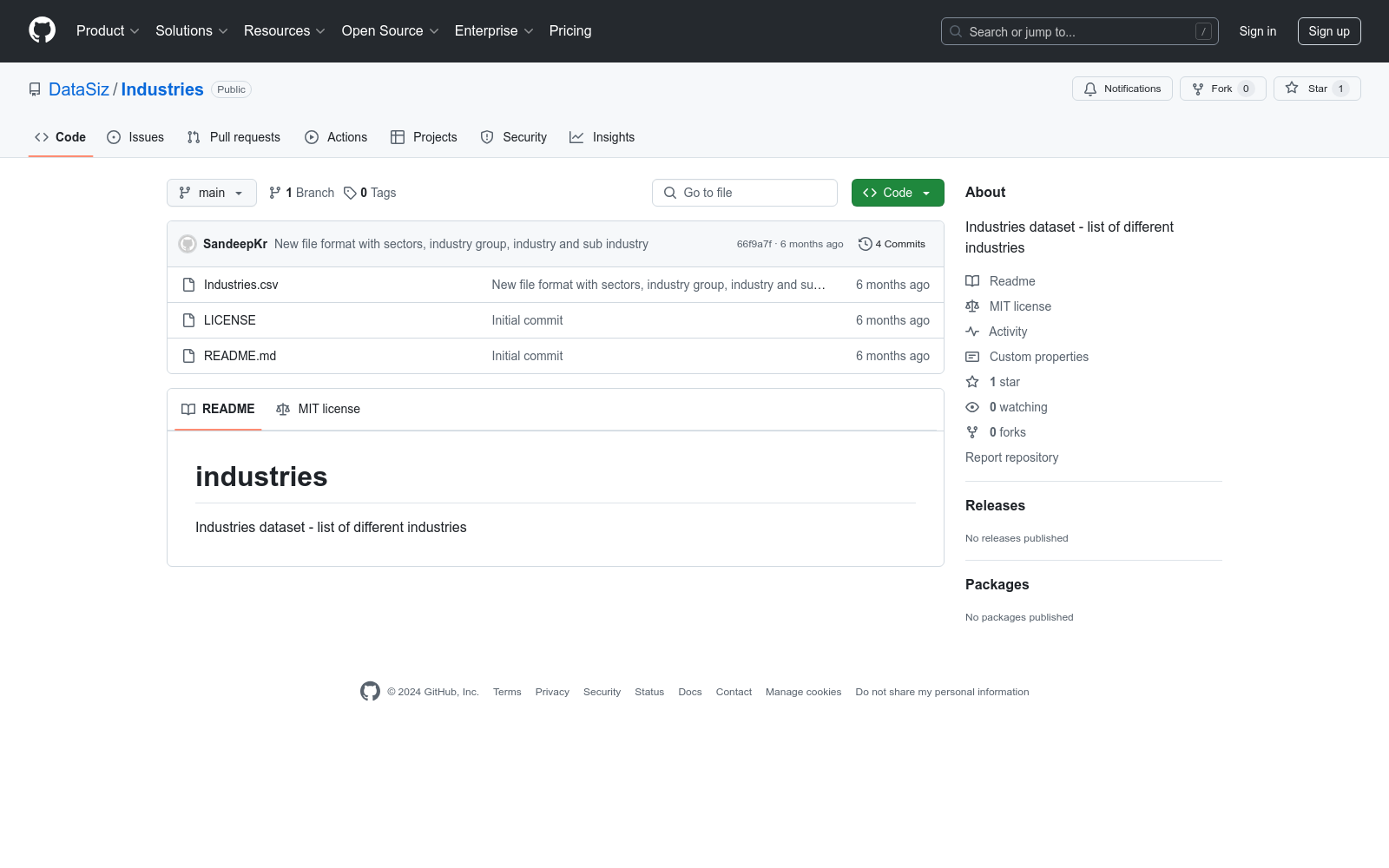Open the DataSiz owner link
Image resolution: width=1389 pixels, height=868 pixels.
point(79,89)
